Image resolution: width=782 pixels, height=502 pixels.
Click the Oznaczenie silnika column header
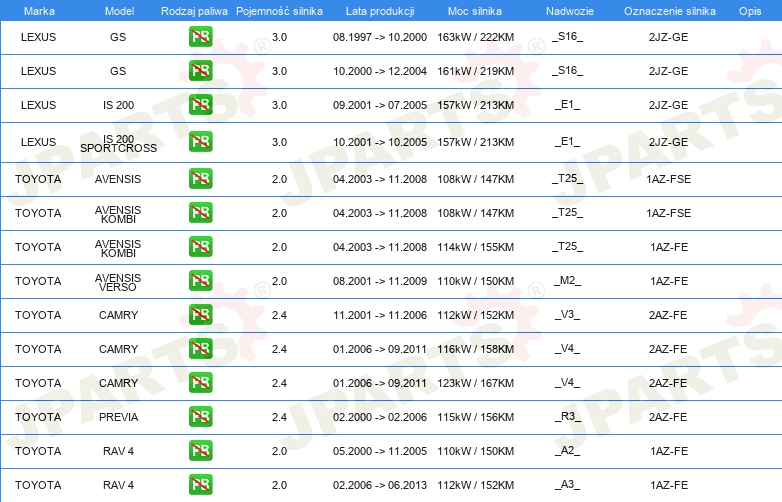(x=670, y=11)
